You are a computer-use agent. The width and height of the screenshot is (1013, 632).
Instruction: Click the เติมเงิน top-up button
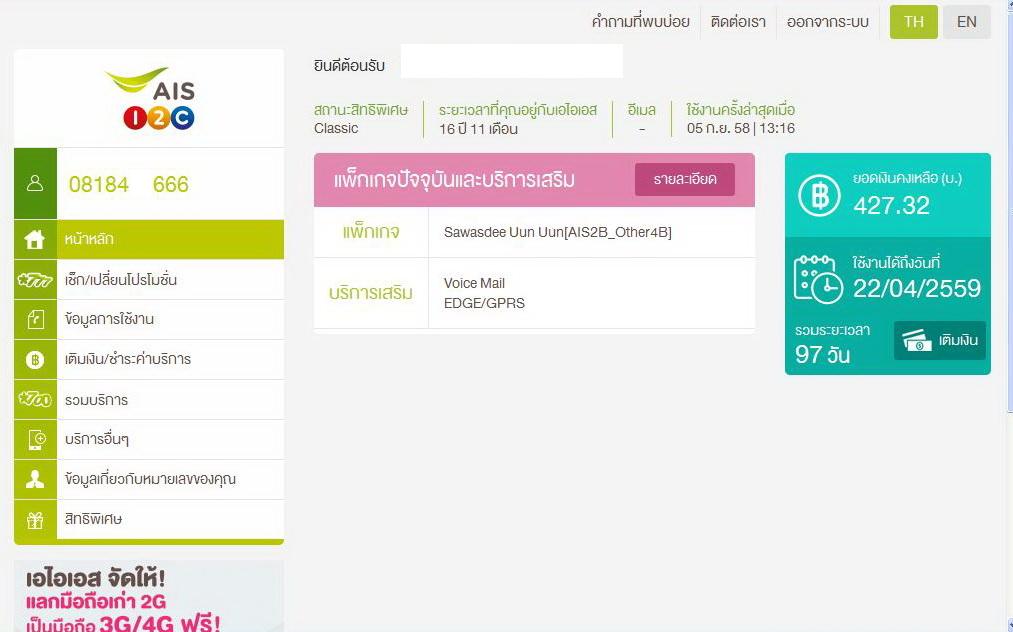(x=940, y=340)
